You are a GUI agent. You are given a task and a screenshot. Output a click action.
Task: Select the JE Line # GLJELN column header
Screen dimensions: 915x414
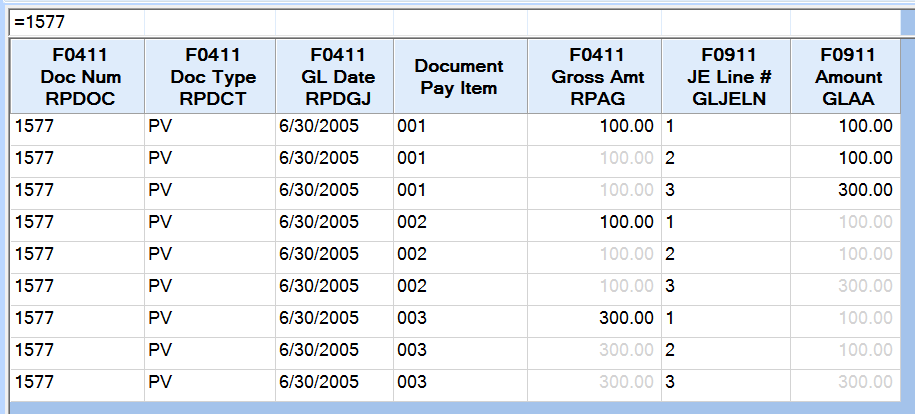point(725,76)
